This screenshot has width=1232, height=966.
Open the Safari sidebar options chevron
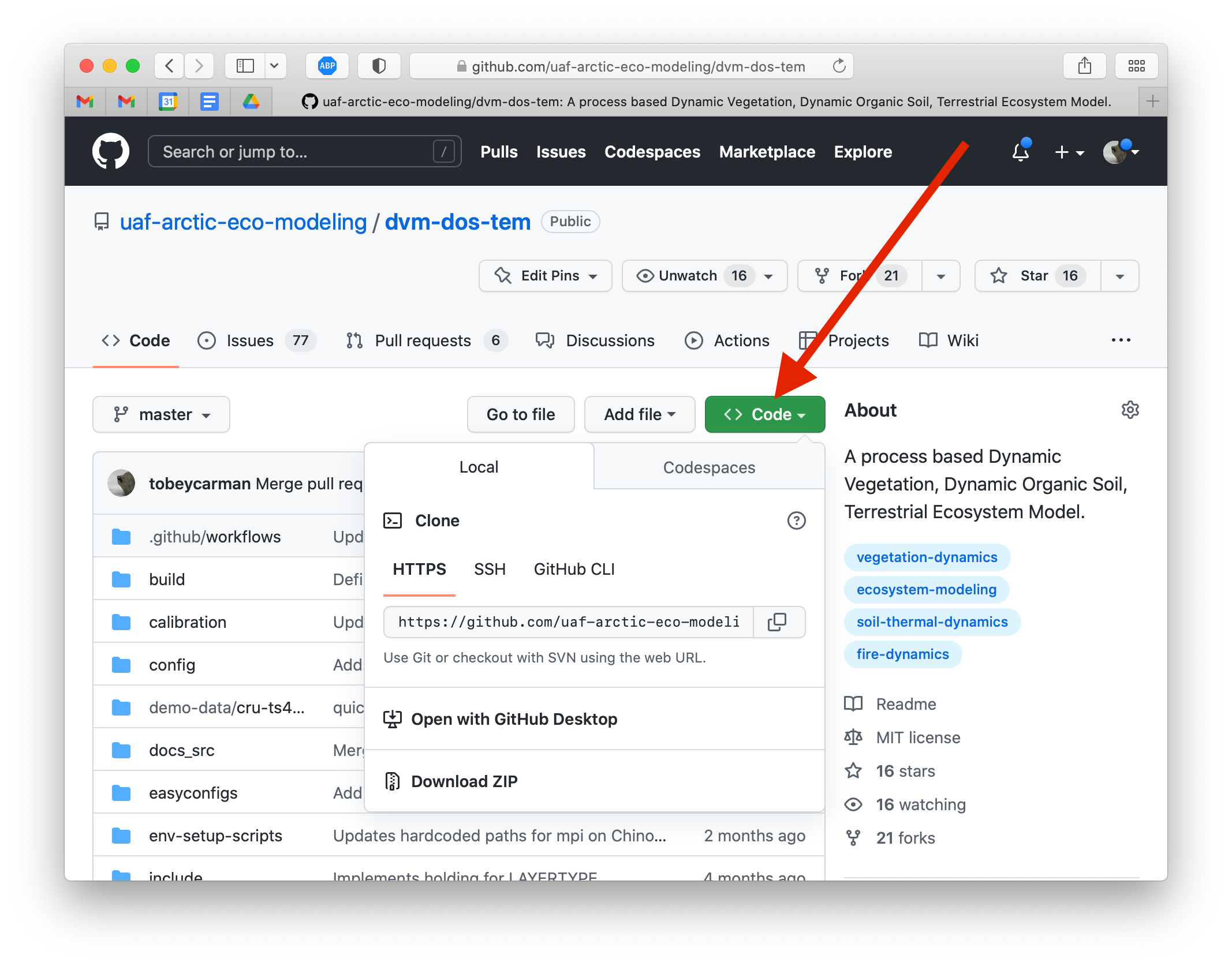click(x=275, y=66)
